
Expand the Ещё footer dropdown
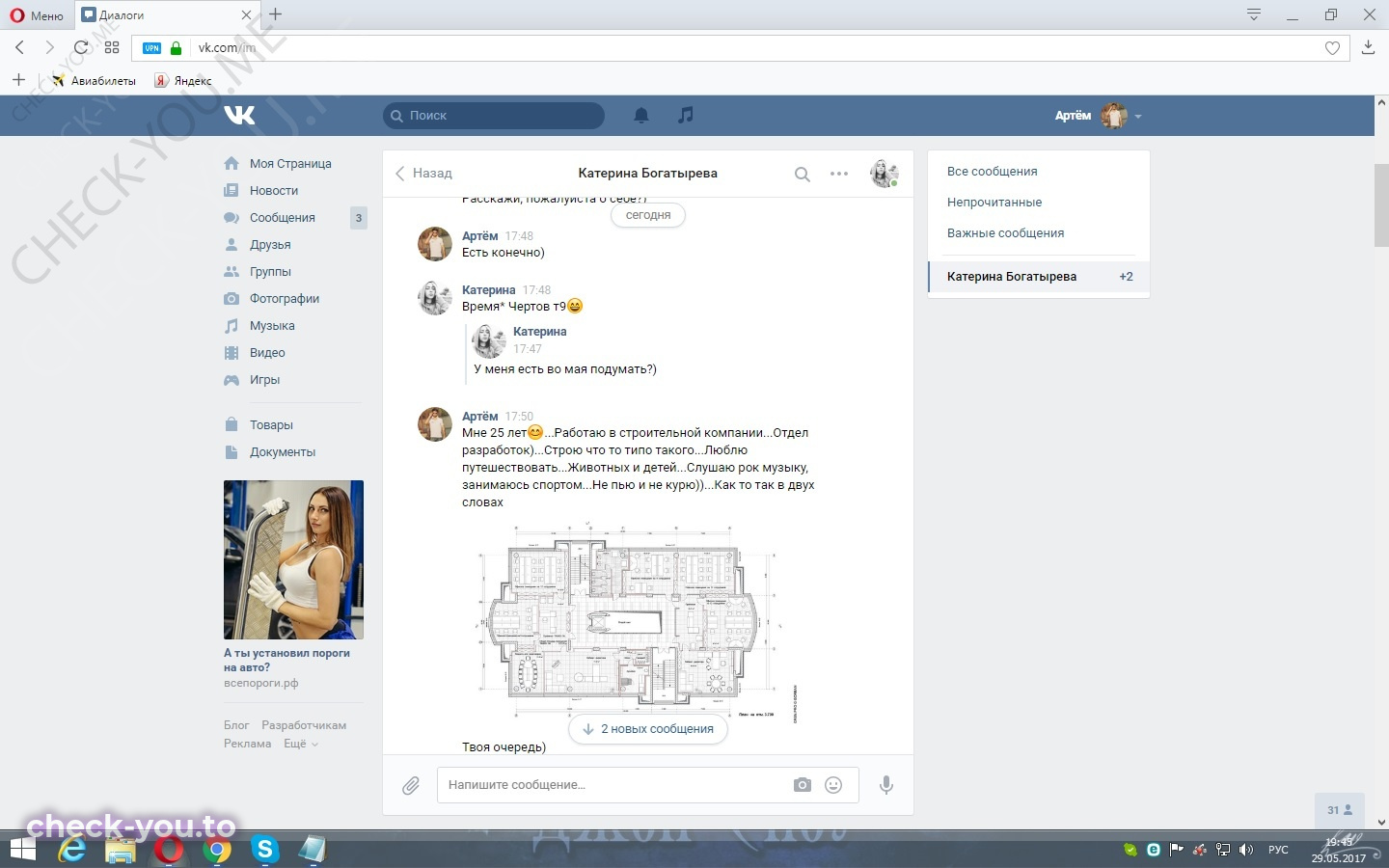point(300,744)
